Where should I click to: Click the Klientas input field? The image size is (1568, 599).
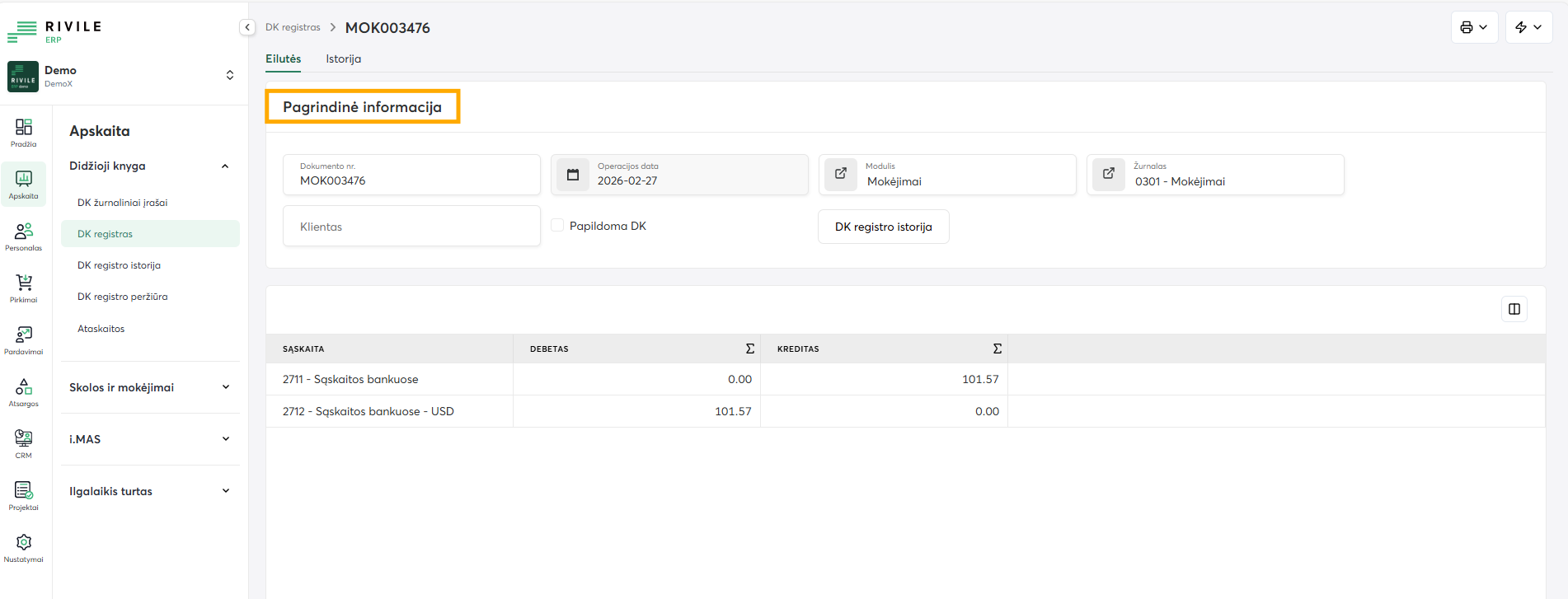click(x=411, y=227)
